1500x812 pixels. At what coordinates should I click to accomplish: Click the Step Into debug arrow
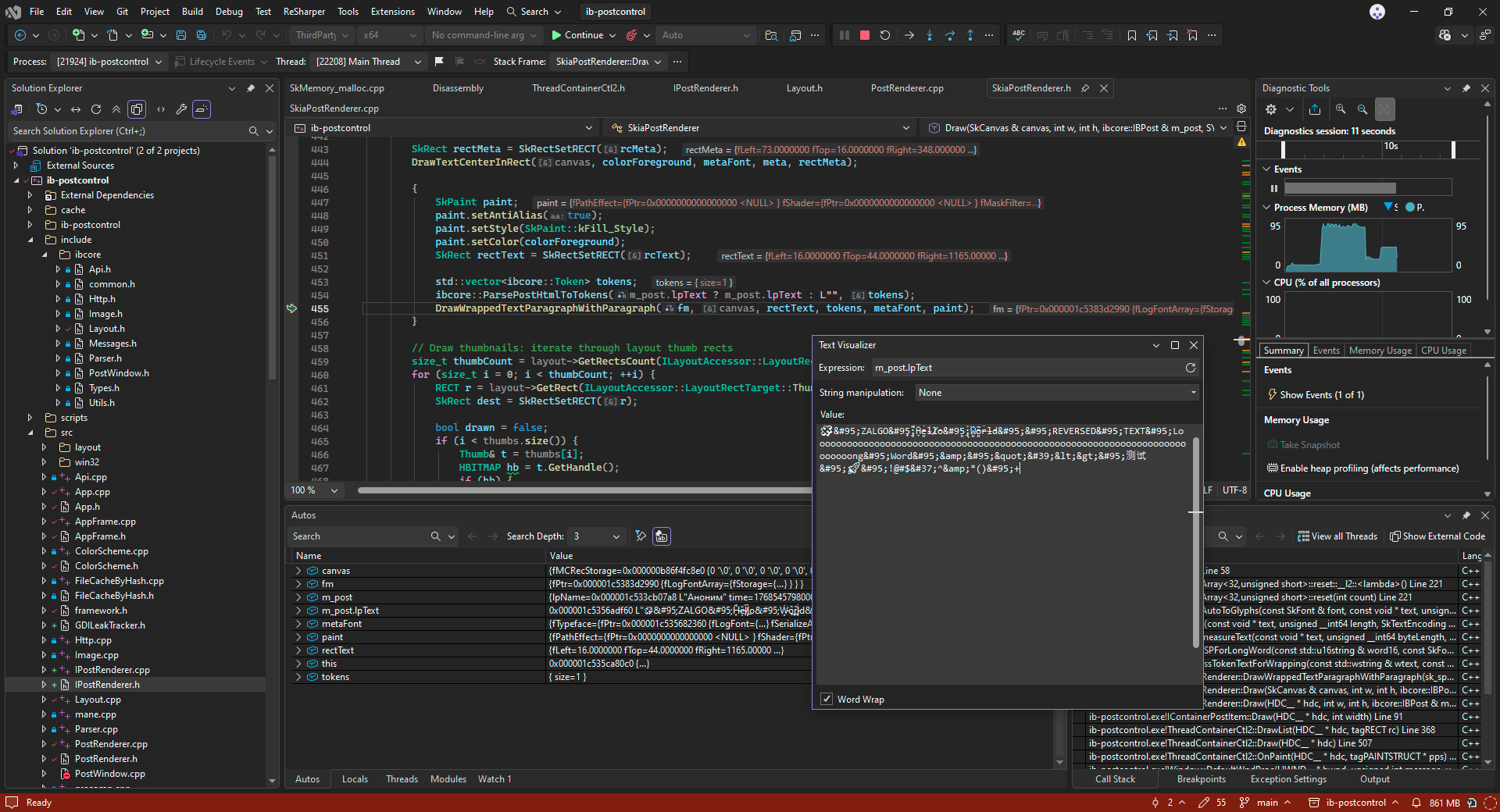[930, 35]
